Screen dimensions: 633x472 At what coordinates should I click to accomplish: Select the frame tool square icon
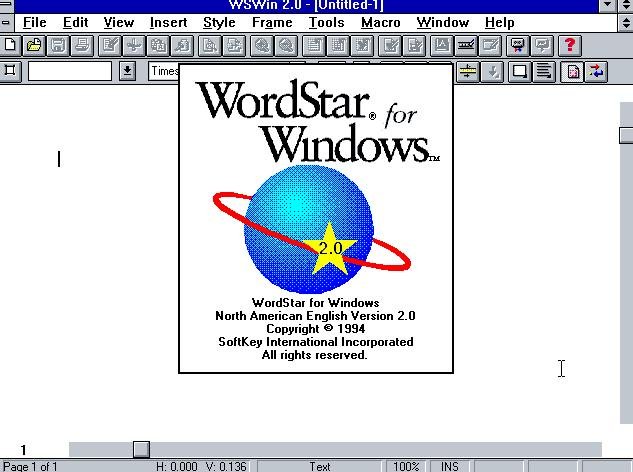click(x=10, y=71)
